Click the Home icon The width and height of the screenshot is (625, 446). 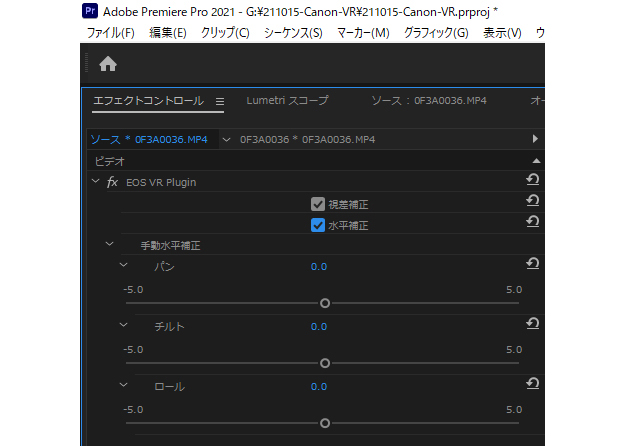click(108, 64)
